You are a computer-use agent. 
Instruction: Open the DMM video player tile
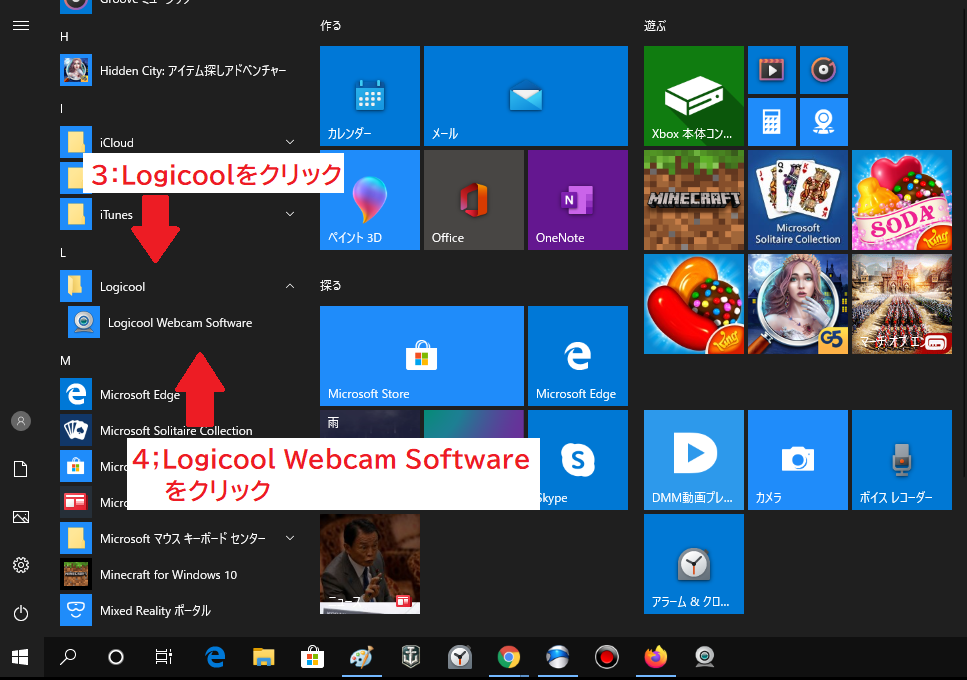pyautogui.click(x=694, y=460)
